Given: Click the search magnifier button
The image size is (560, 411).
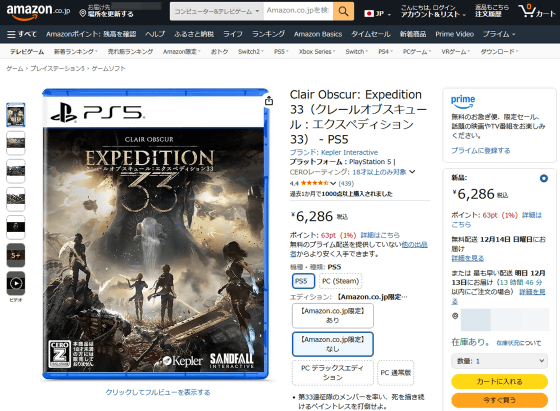Looking at the screenshot, I should click(343, 11).
